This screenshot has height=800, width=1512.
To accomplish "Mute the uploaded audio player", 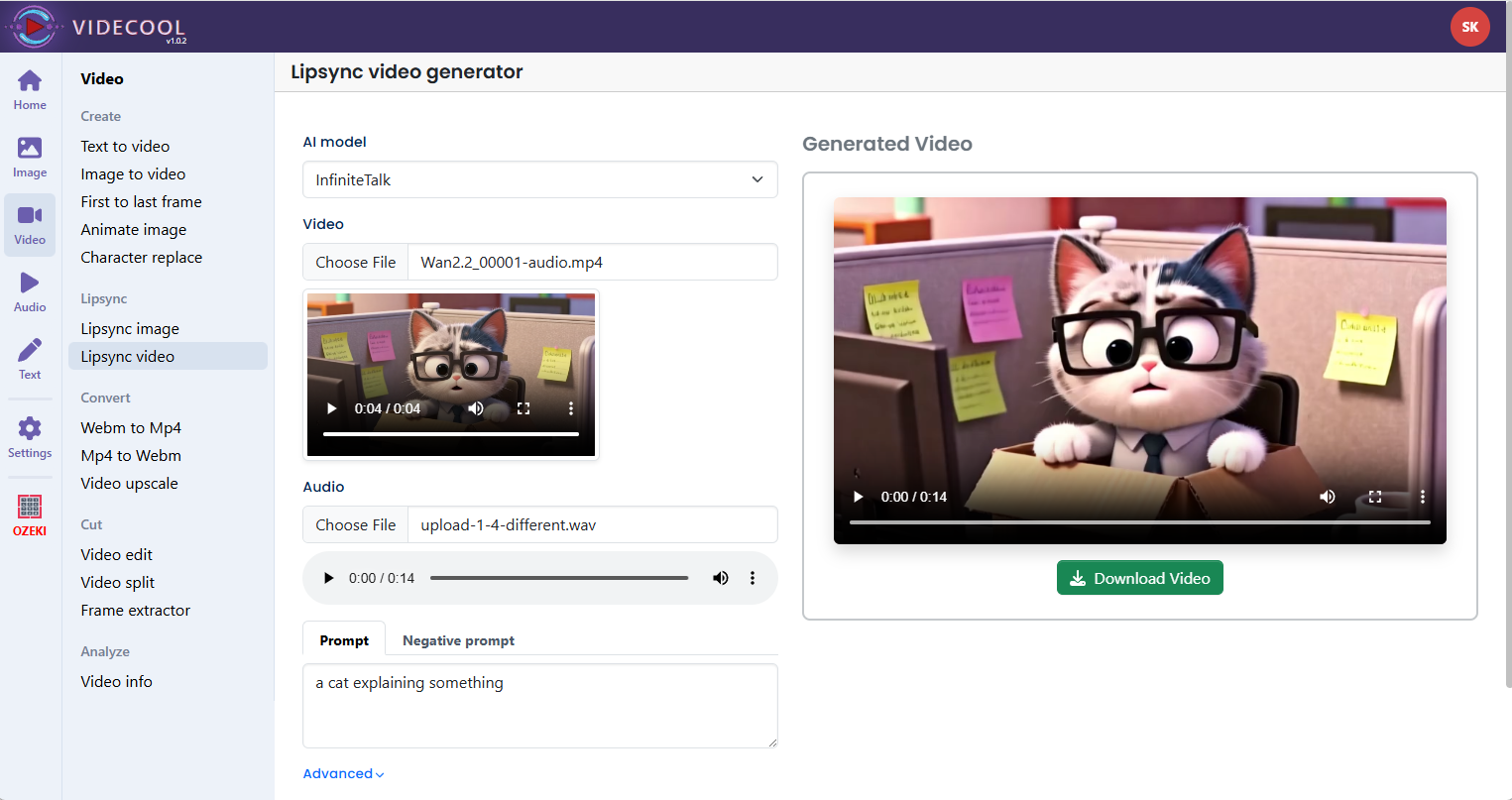I will pyautogui.click(x=721, y=578).
